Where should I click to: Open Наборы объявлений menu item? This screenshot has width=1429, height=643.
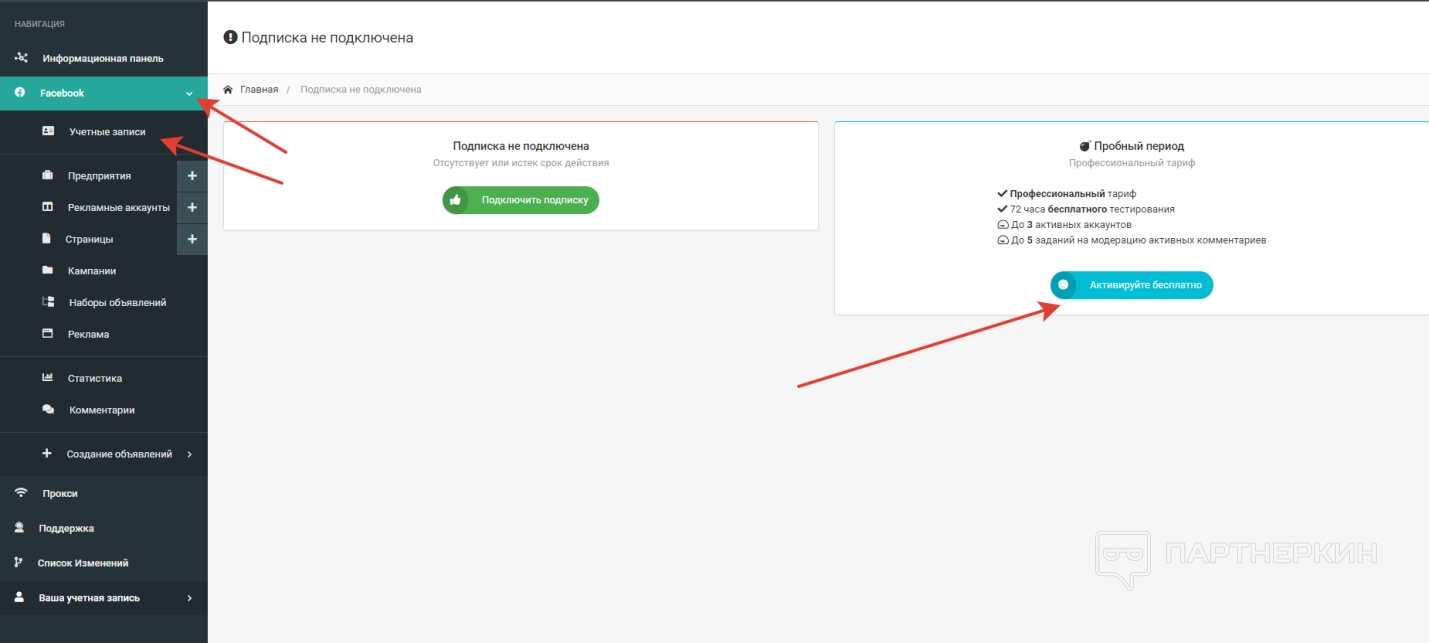point(104,302)
